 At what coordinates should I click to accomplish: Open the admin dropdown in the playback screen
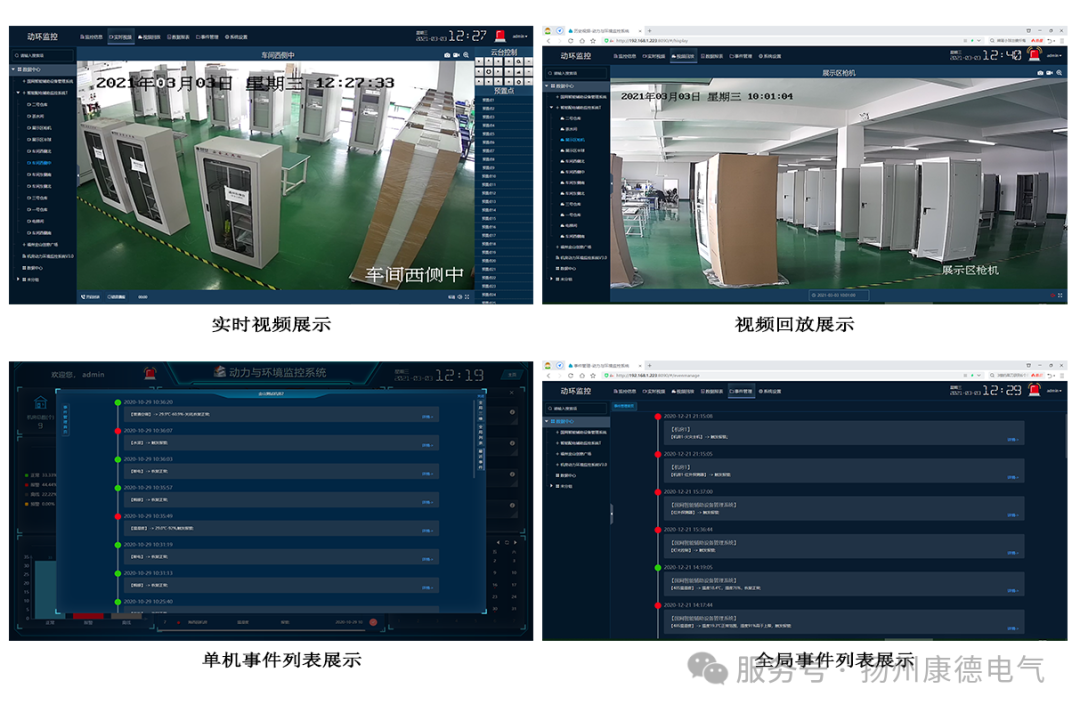(1055, 55)
